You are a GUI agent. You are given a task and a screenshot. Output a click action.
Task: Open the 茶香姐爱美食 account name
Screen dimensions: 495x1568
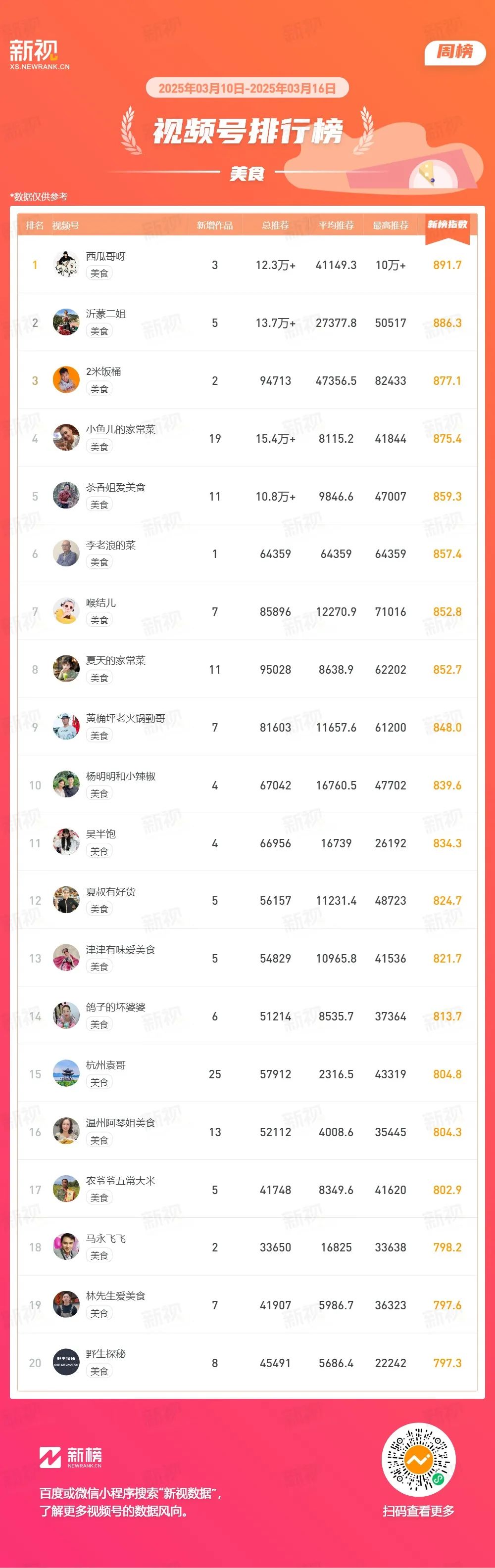coord(116,487)
